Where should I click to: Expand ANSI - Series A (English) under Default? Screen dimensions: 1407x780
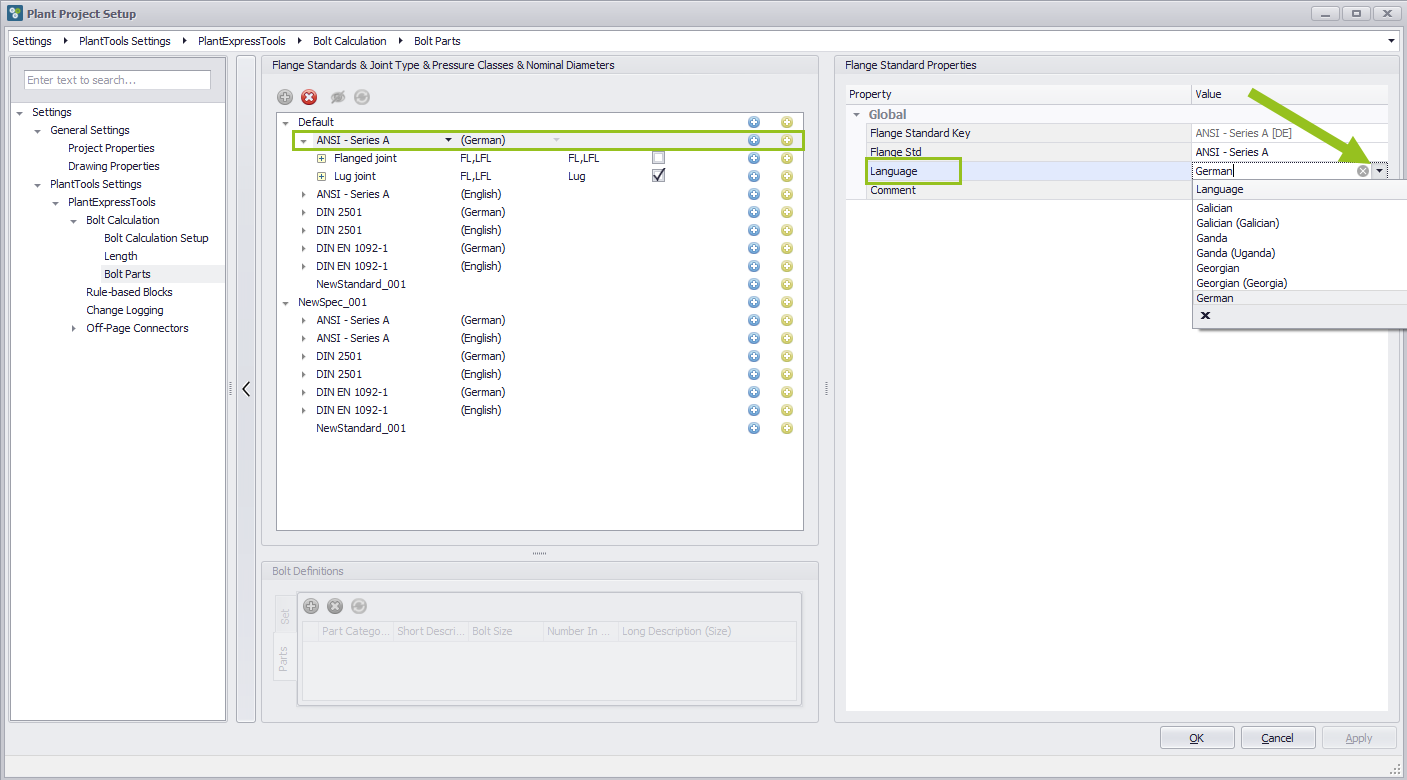coord(303,194)
